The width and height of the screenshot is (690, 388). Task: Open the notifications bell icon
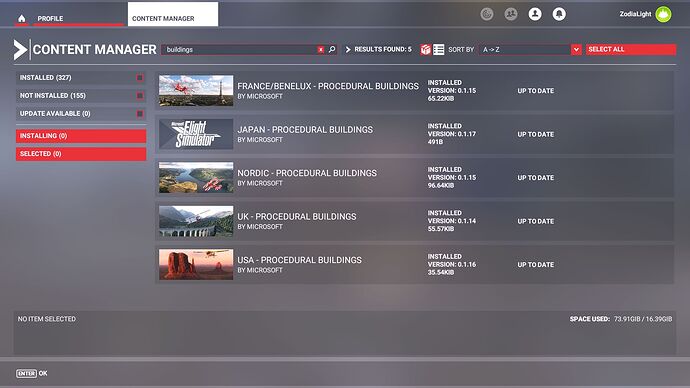(559, 14)
